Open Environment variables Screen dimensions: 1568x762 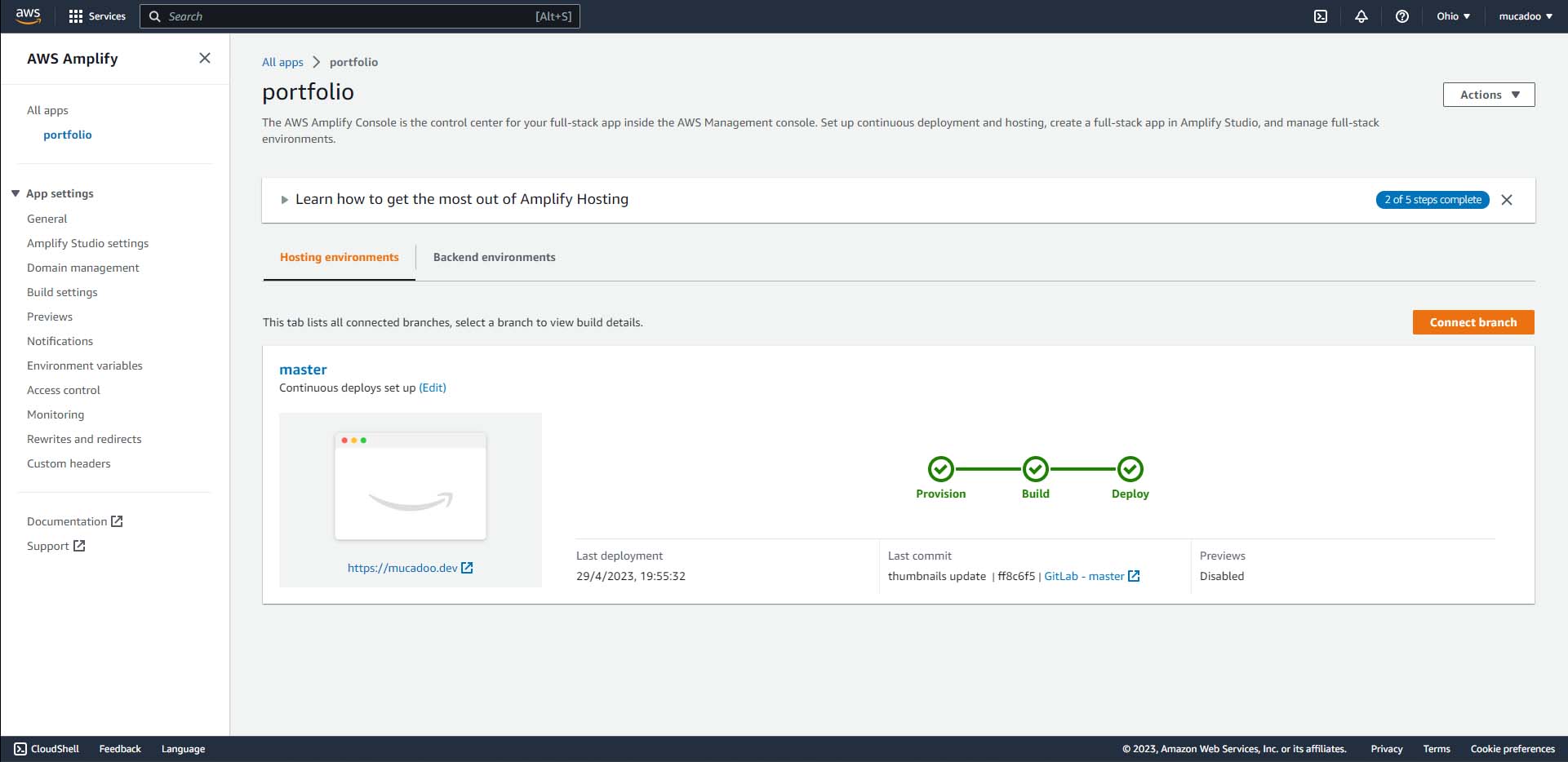pos(85,365)
